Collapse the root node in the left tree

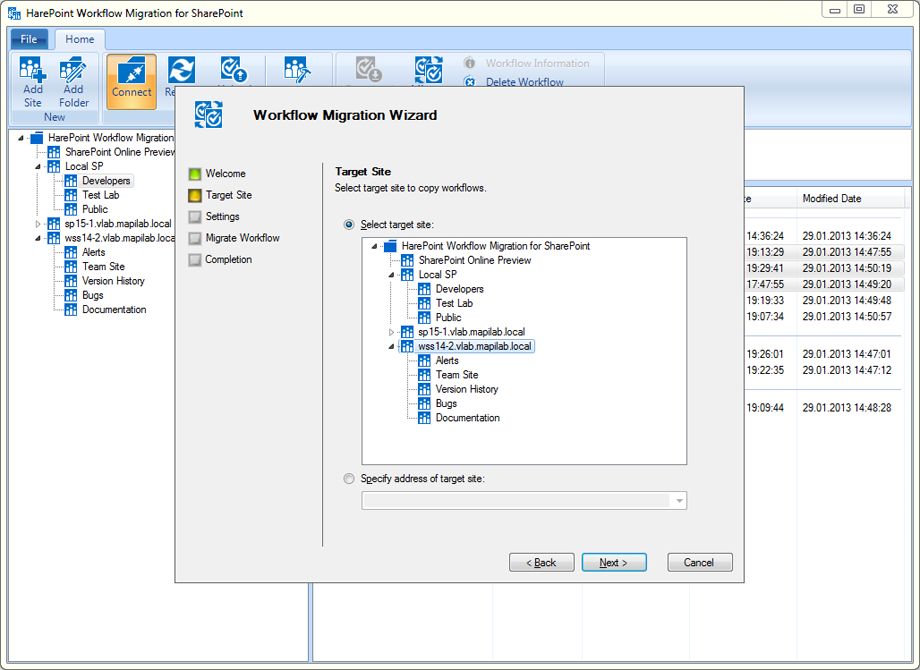tap(21, 138)
